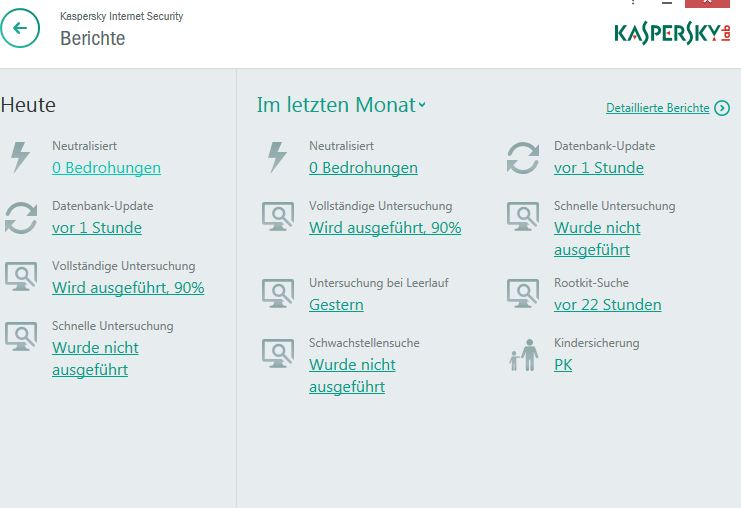The height and width of the screenshot is (508, 741).
Task: Click the monthly Datenbank-Update refresh icon
Action: click(523, 158)
